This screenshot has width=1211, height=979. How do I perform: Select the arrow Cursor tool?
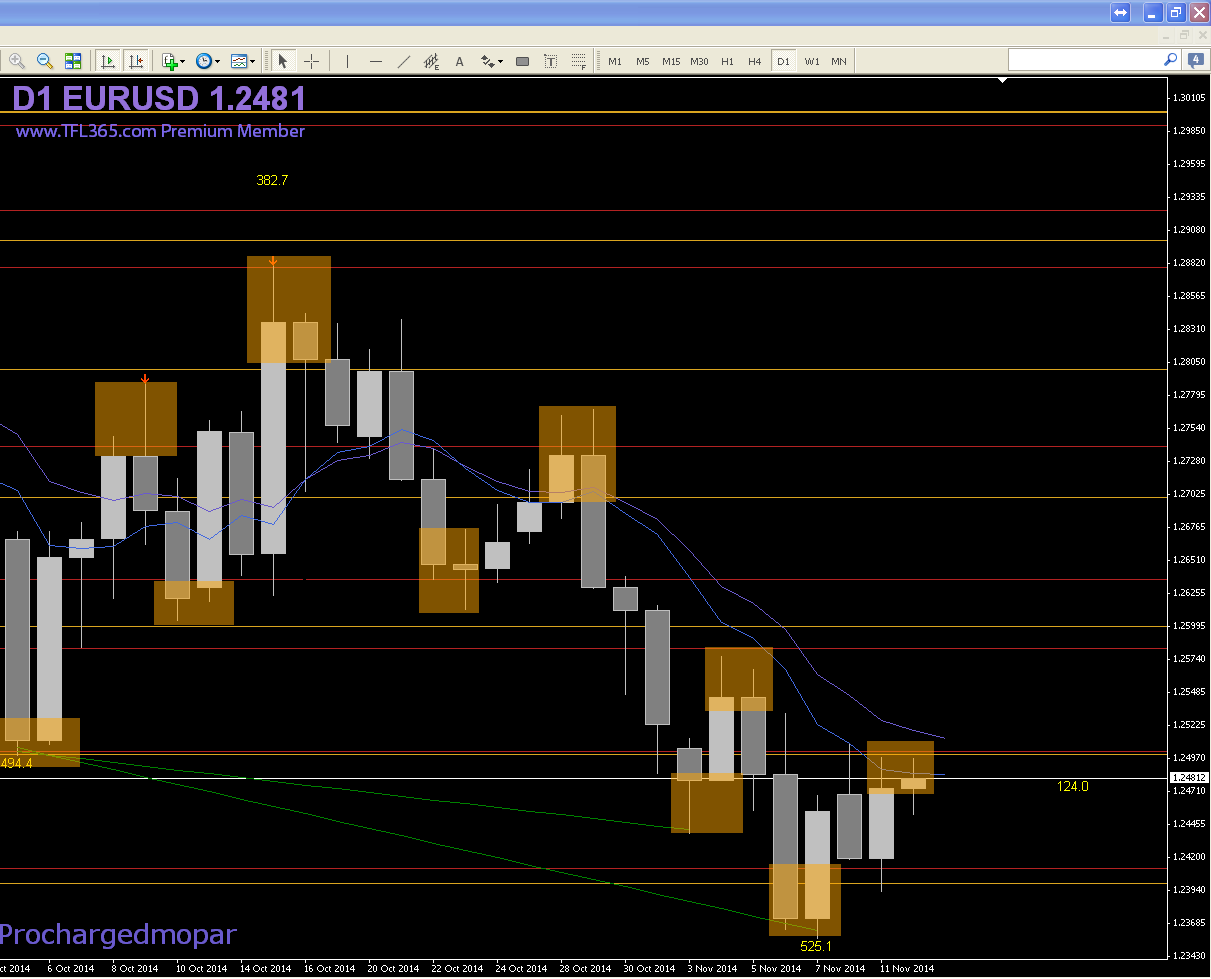pyautogui.click(x=283, y=61)
